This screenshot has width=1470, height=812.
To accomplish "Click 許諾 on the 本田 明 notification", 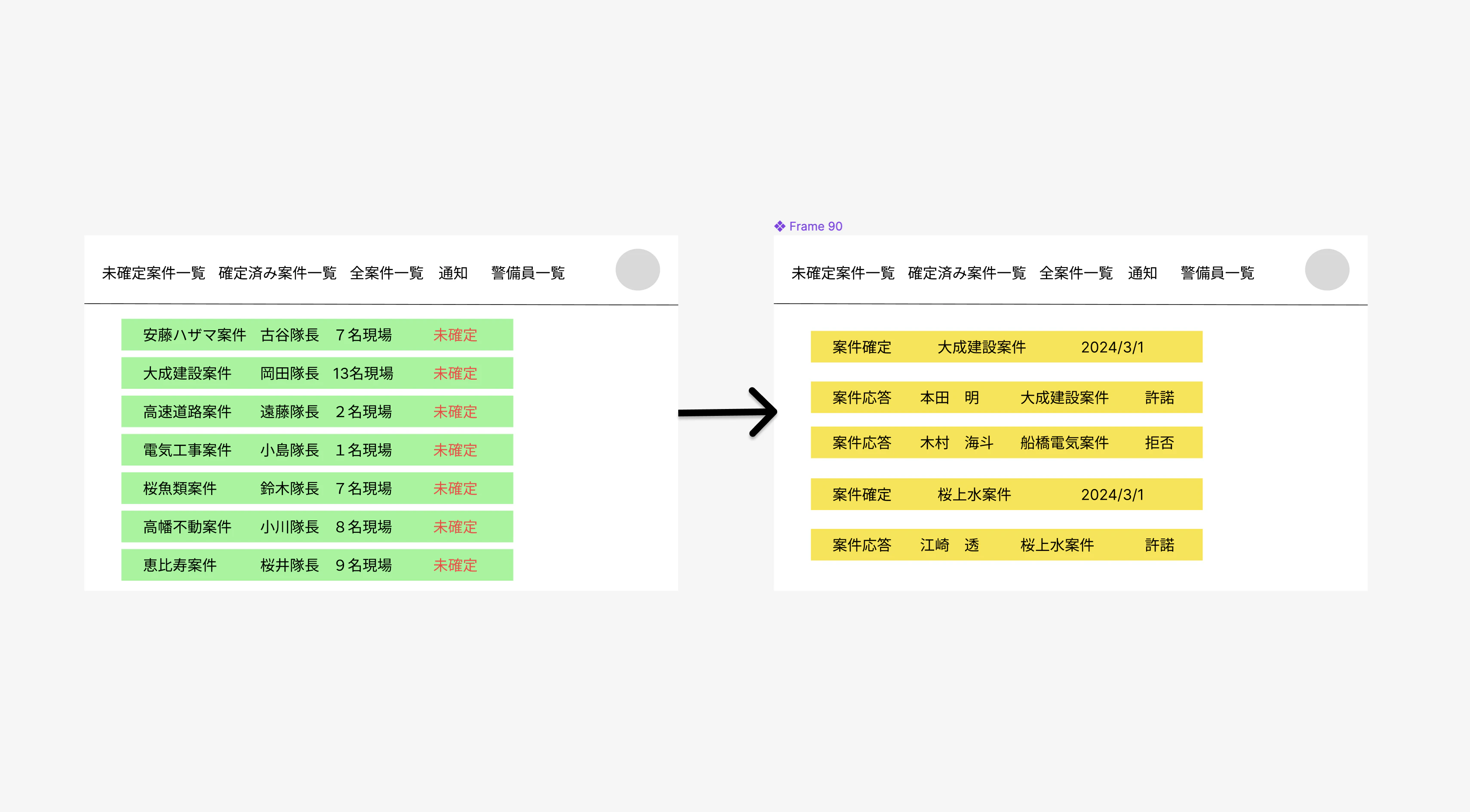I will [x=1159, y=397].
